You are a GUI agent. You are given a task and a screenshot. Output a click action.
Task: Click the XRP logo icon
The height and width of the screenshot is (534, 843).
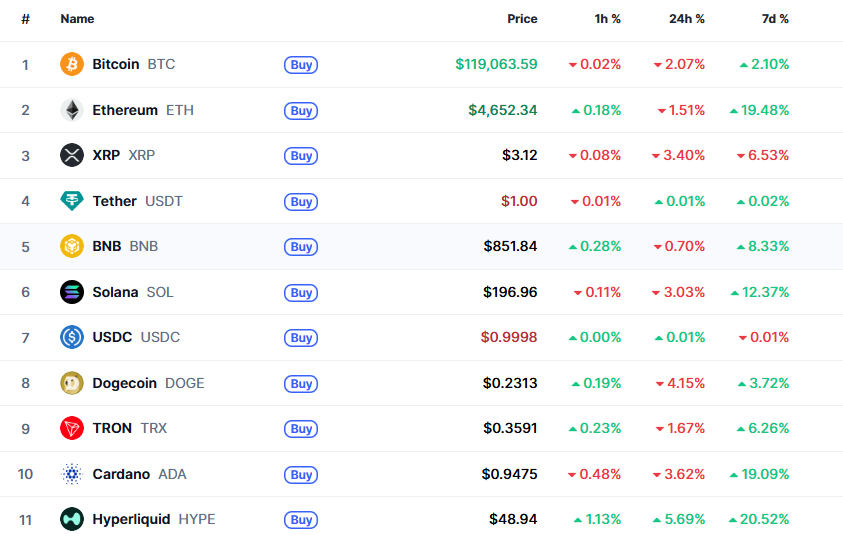[71, 155]
